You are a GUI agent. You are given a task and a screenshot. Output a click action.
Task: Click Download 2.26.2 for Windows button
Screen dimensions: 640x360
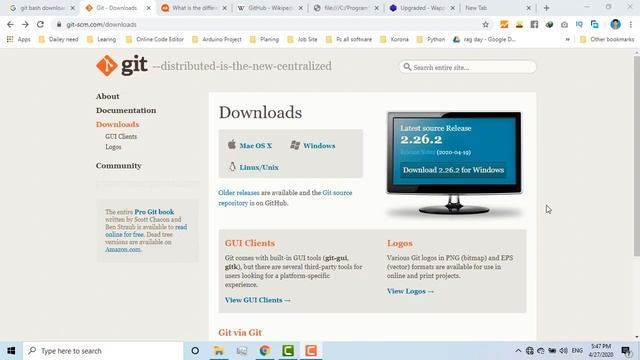click(x=453, y=170)
